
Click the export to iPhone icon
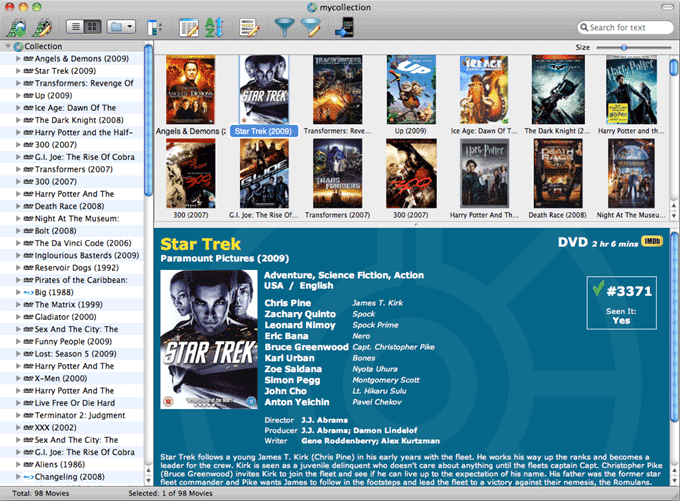(x=344, y=27)
